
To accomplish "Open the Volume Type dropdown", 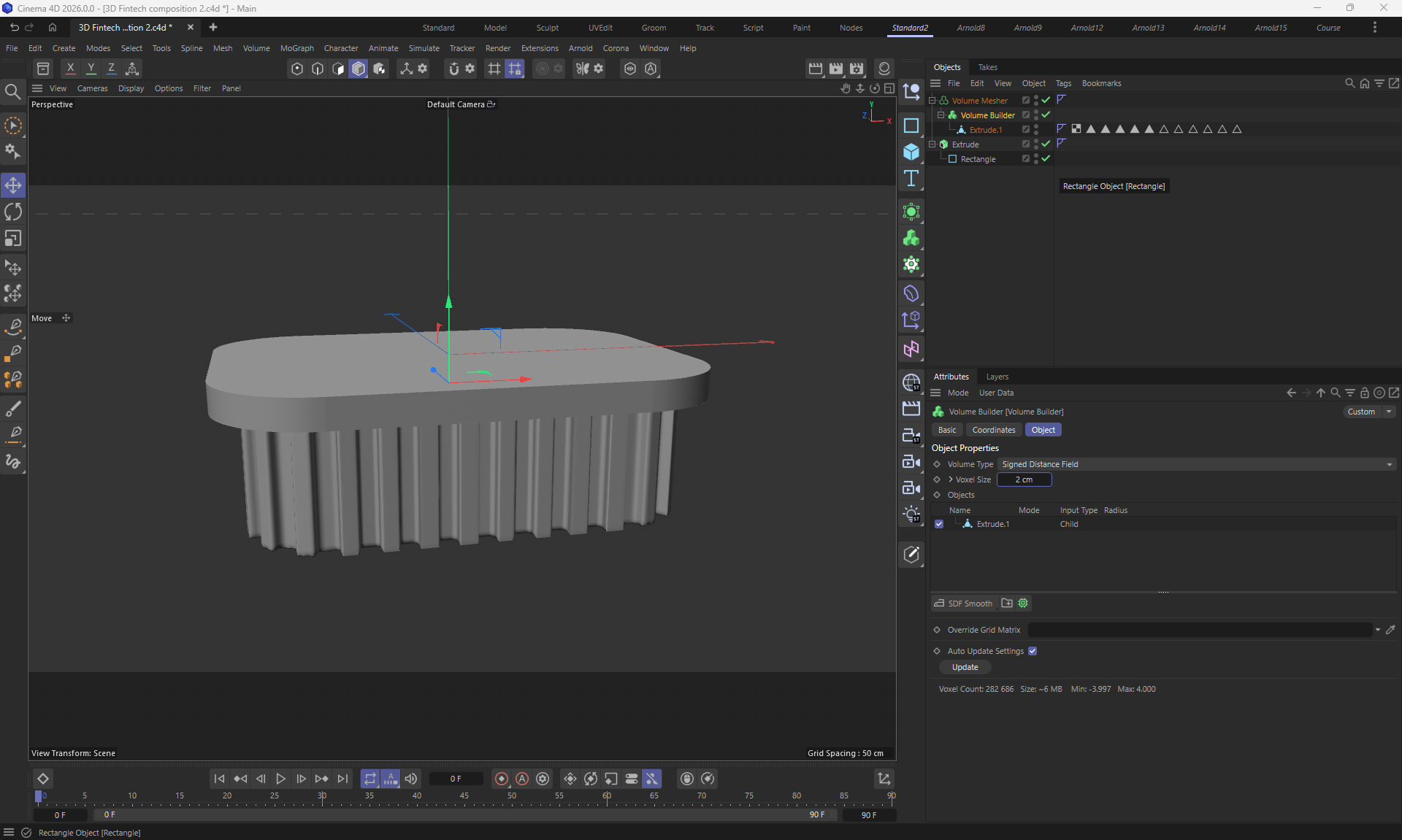I will (x=1196, y=464).
